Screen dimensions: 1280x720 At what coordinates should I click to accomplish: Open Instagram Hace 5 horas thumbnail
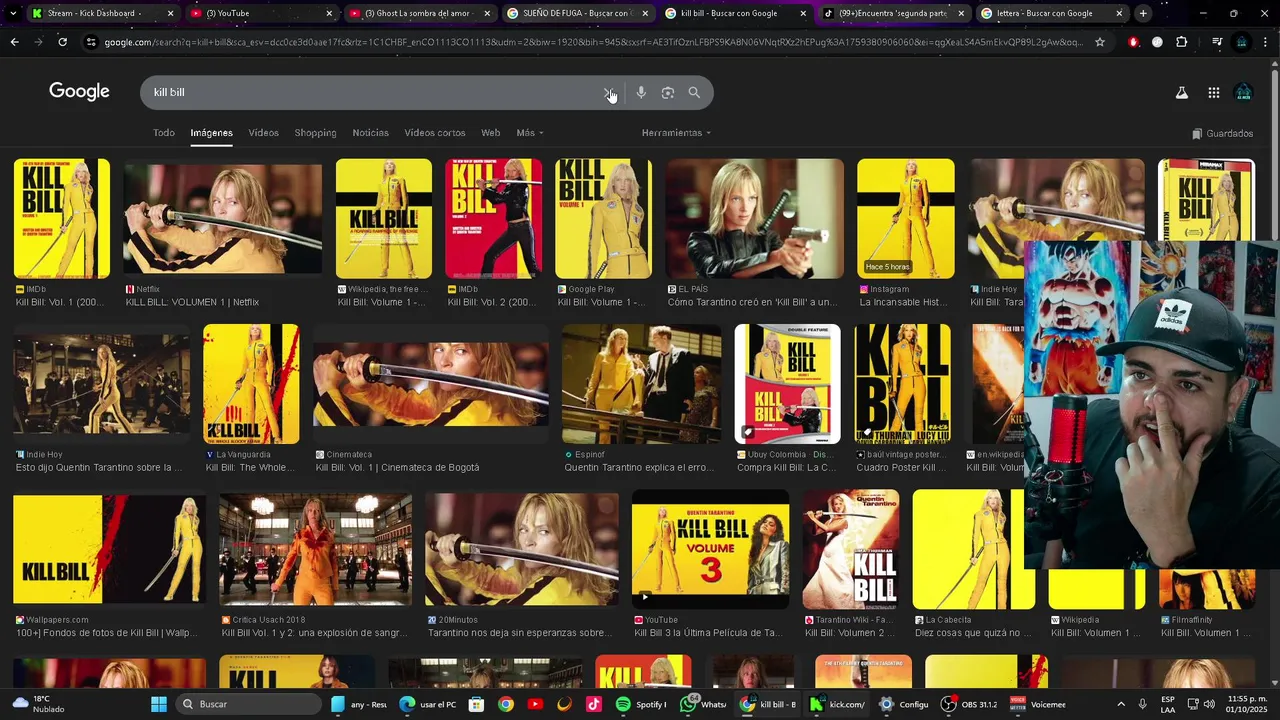(905, 218)
